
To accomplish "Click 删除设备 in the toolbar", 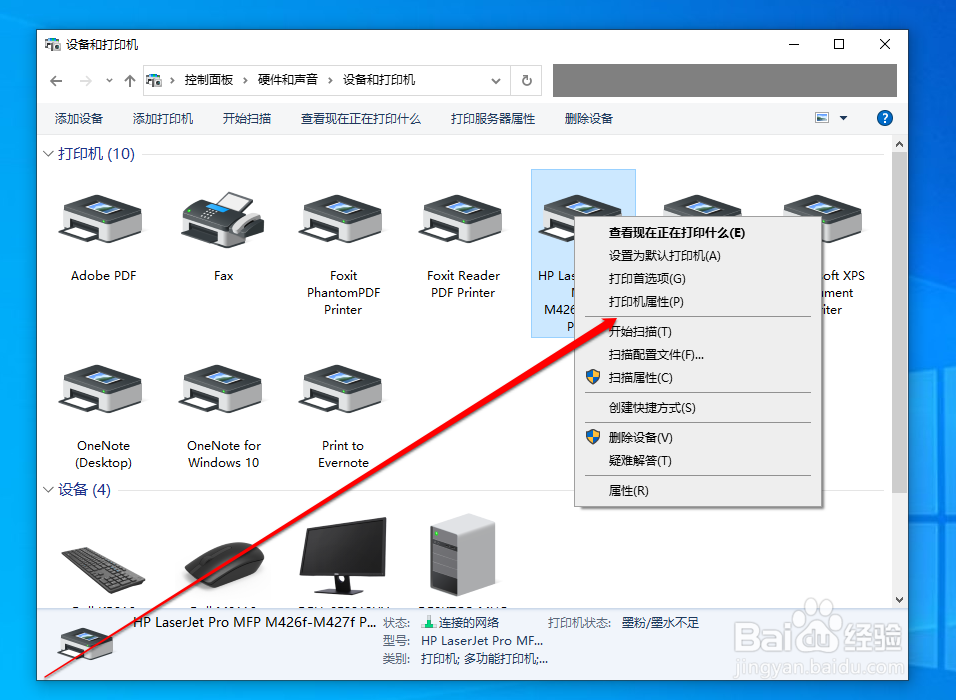I will pos(588,119).
